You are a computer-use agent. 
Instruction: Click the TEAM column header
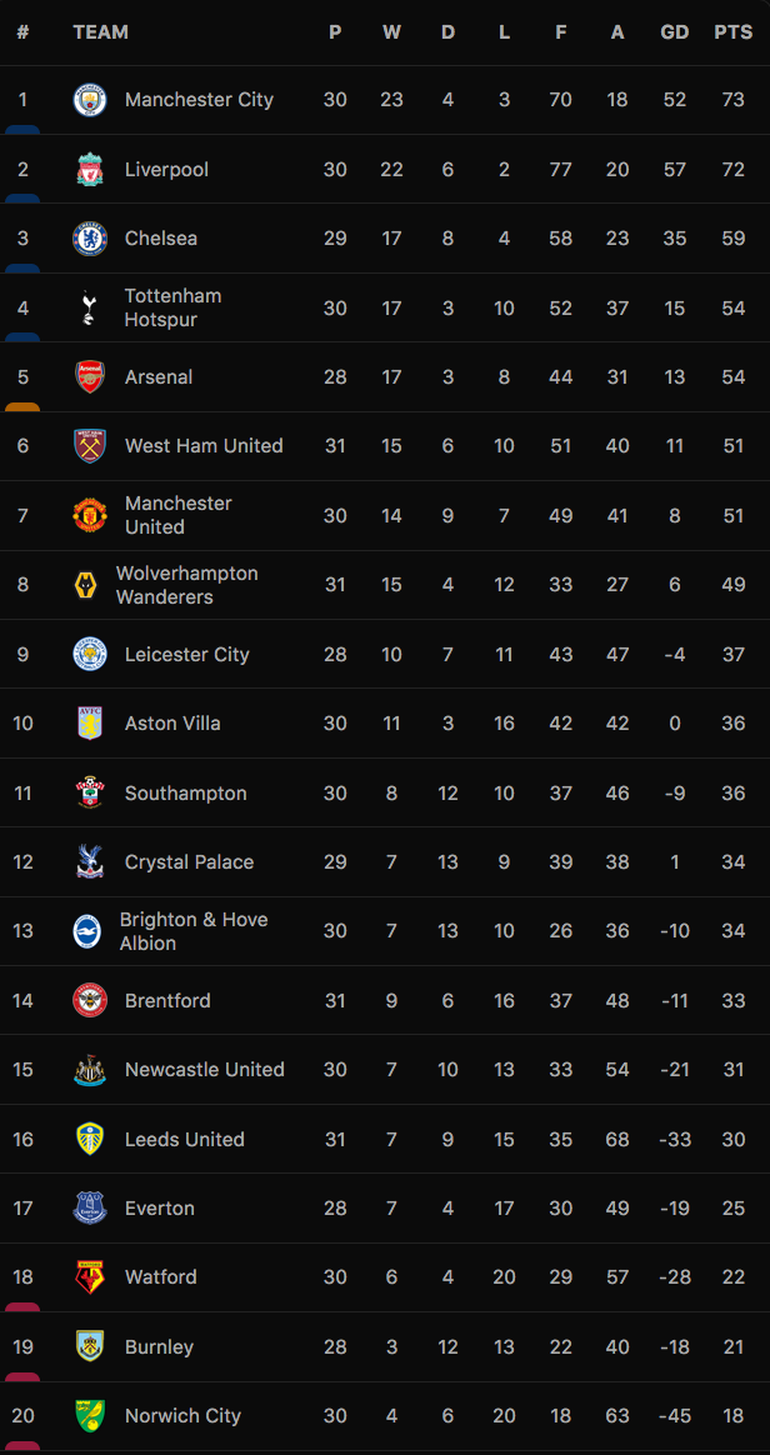(x=101, y=32)
